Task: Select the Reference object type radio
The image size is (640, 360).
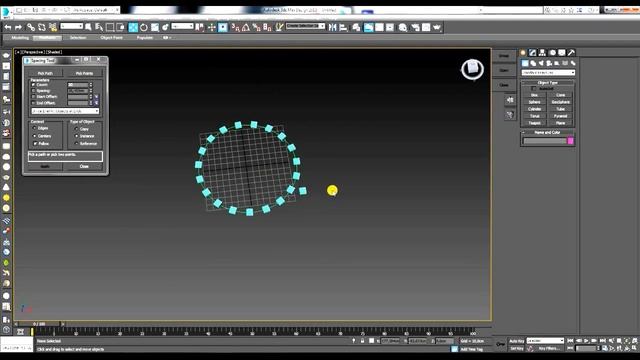Action: 76,144
